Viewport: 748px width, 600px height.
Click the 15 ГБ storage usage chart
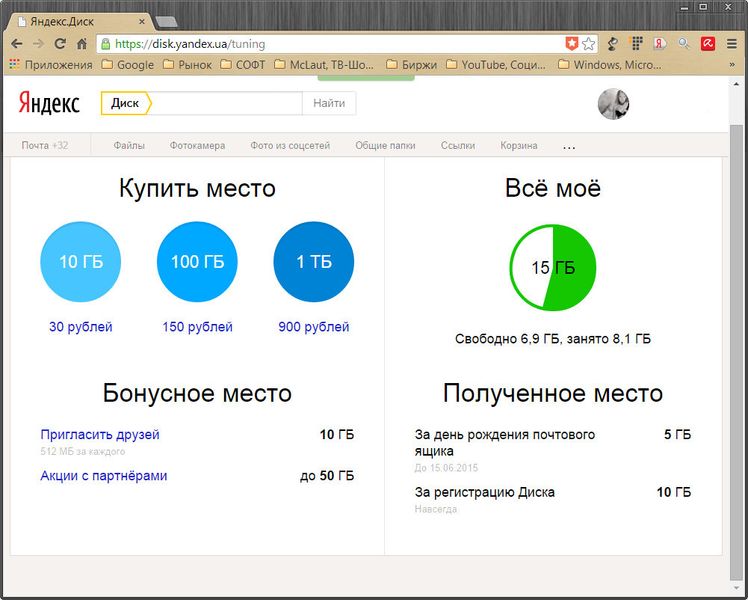coord(553,267)
